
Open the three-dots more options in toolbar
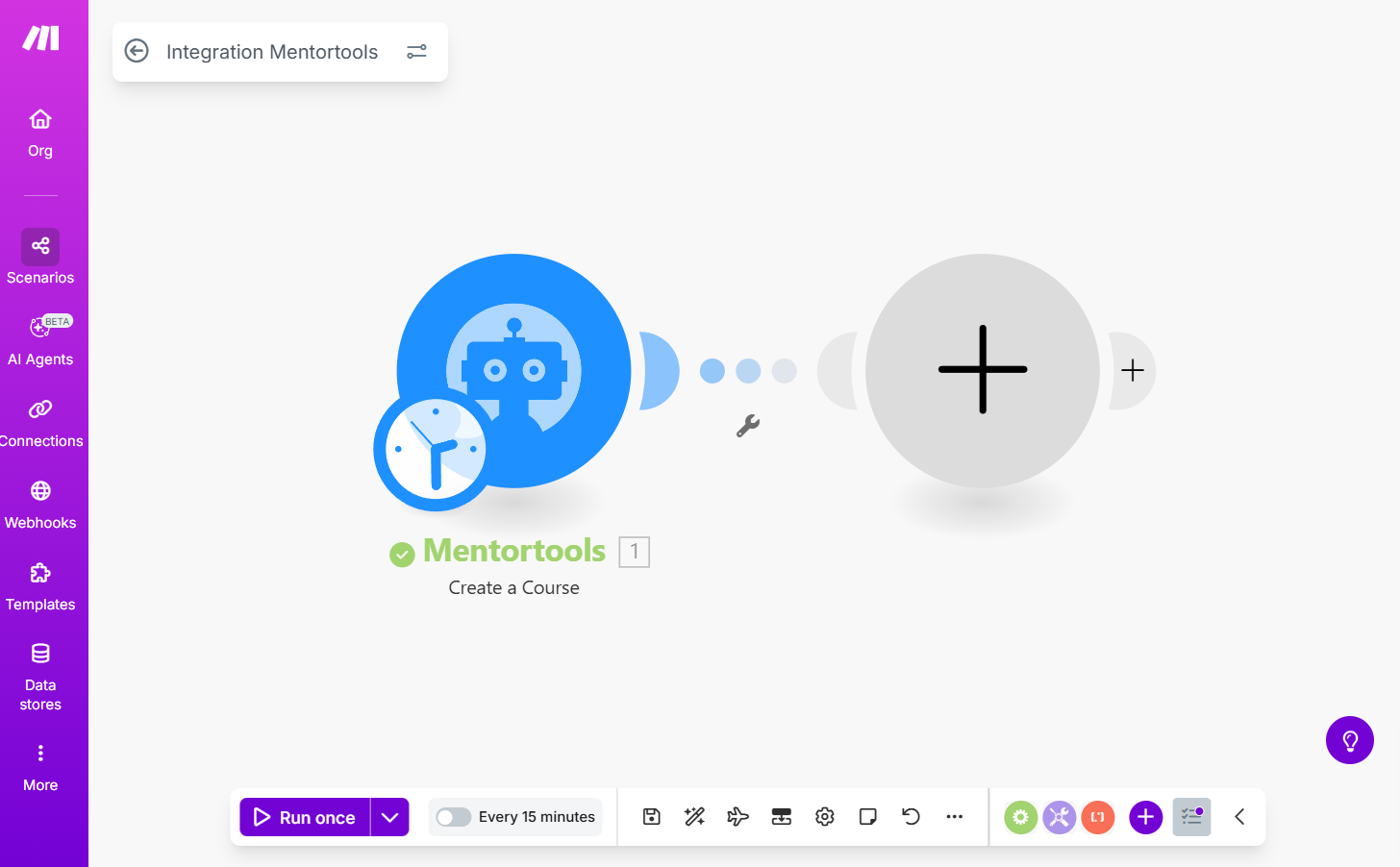click(954, 817)
